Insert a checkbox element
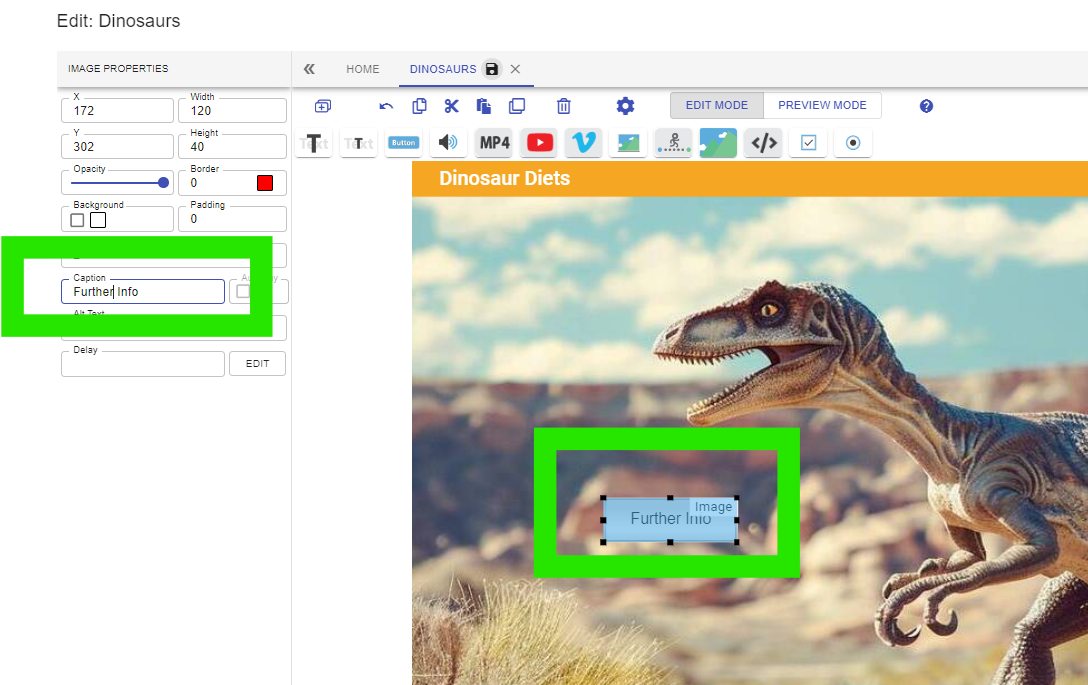Image resolution: width=1088 pixels, height=685 pixels. click(x=808, y=143)
